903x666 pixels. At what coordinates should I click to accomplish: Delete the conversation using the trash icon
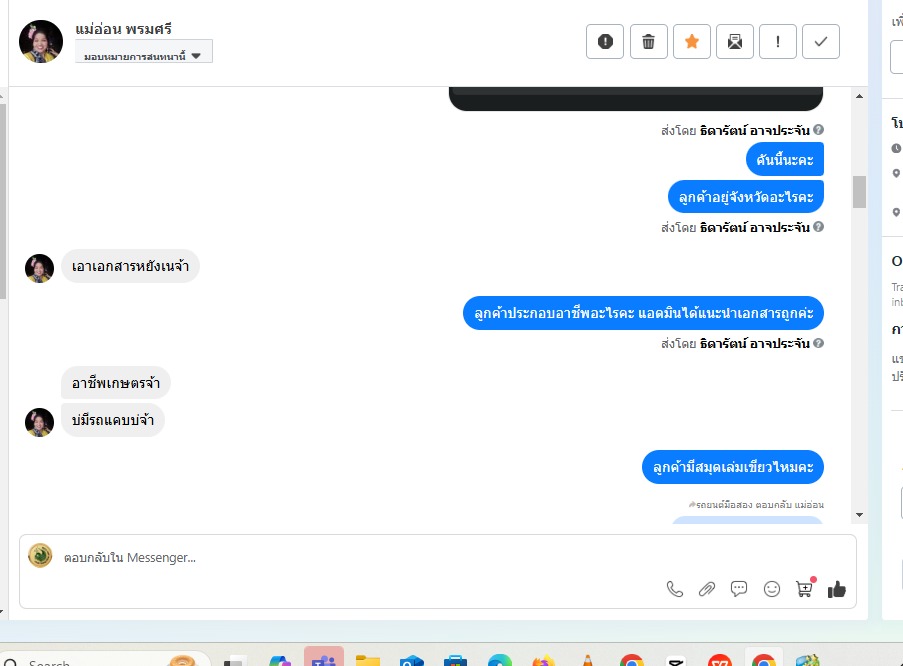(648, 41)
